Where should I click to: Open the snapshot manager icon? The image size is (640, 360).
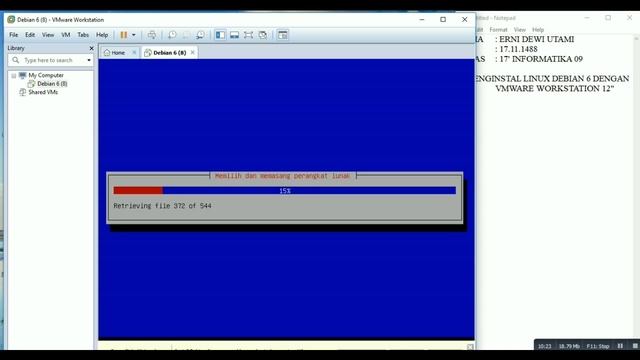[x=200, y=35]
